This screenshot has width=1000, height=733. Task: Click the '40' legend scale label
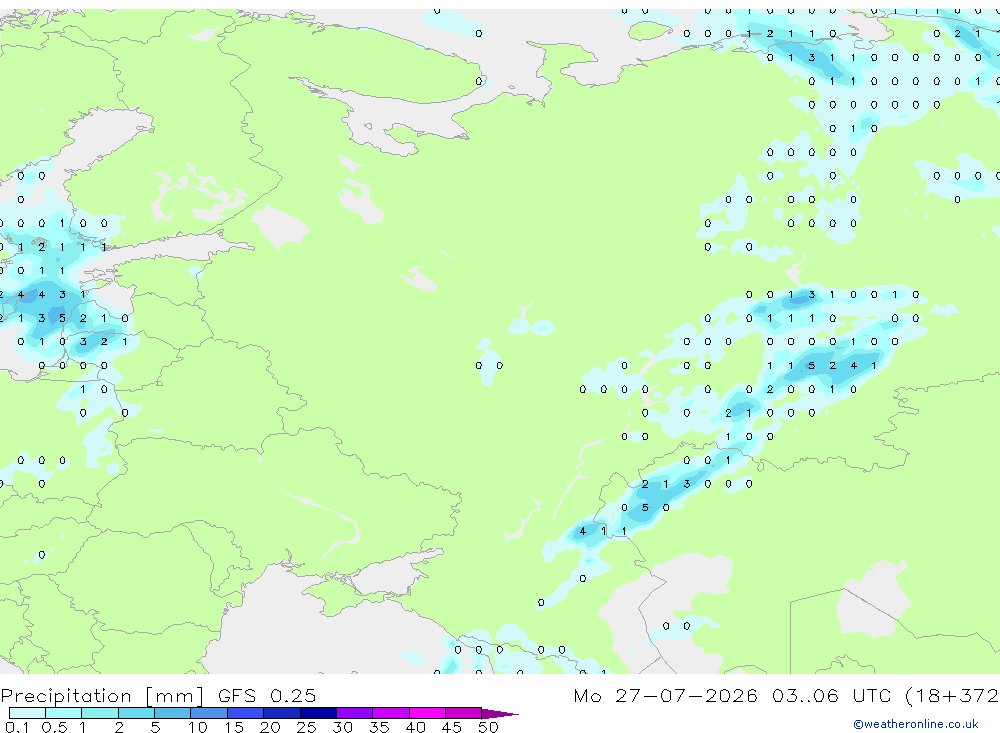tap(415, 727)
